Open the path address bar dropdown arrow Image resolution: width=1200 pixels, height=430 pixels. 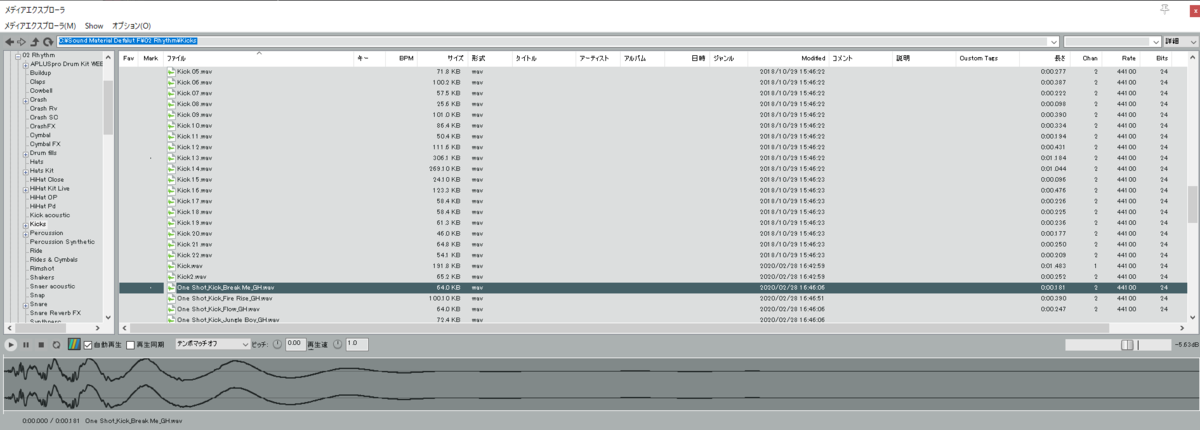point(1054,41)
